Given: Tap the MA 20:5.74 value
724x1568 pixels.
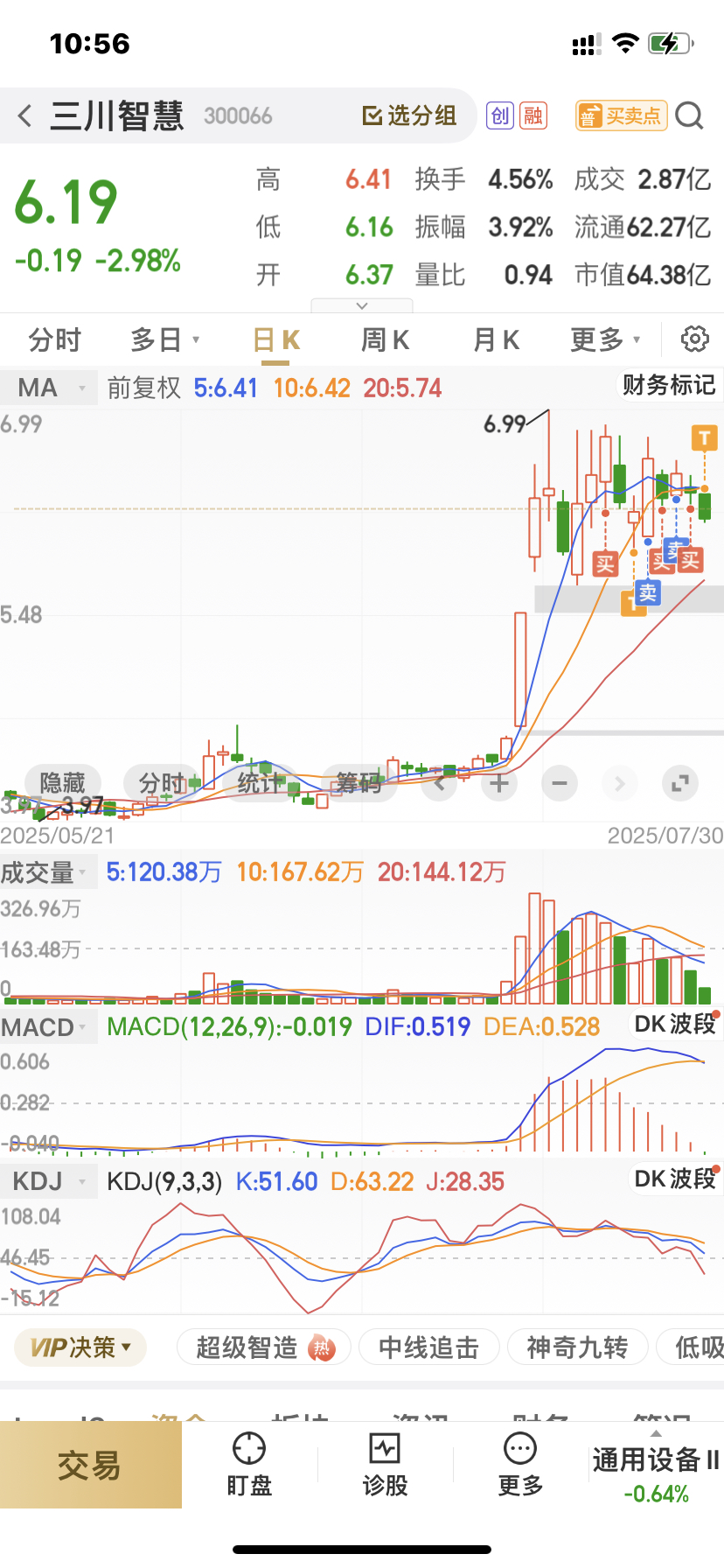Looking at the screenshot, I should [x=402, y=388].
